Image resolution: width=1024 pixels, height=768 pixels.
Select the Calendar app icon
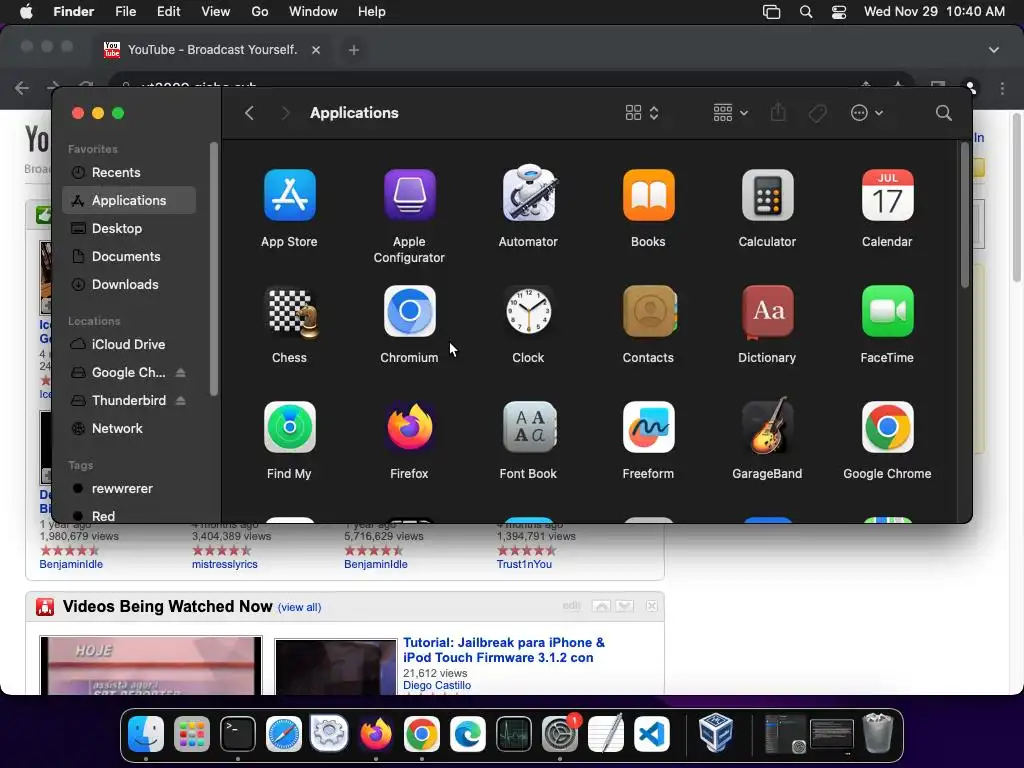[888, 195]
